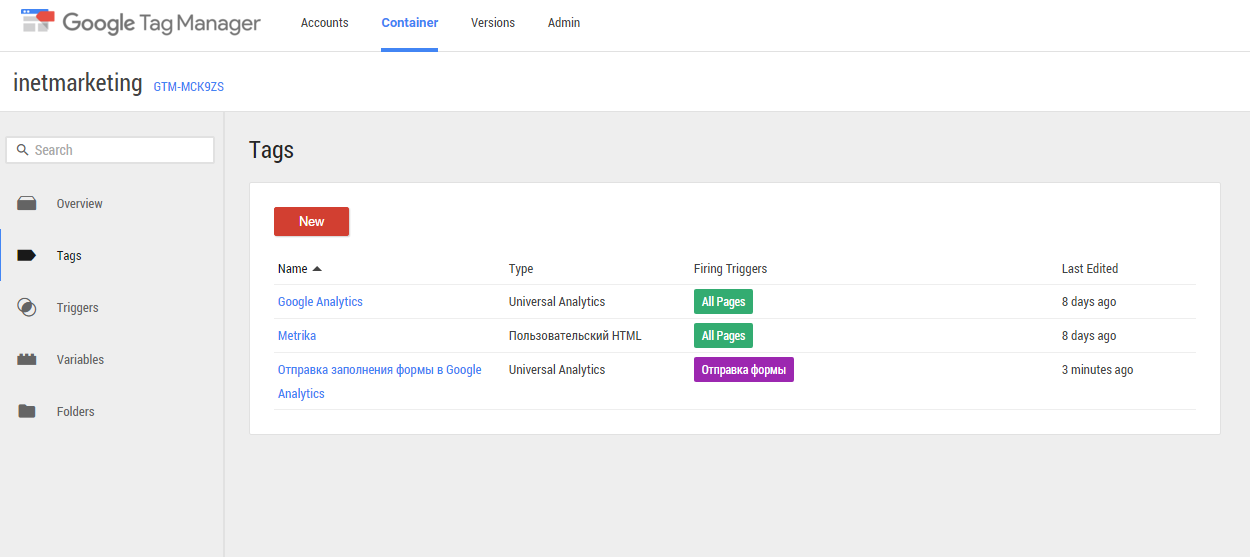Click 8 days ago in Metrika row
This screenshot has width=1250, height=557.
point(1089,336)
